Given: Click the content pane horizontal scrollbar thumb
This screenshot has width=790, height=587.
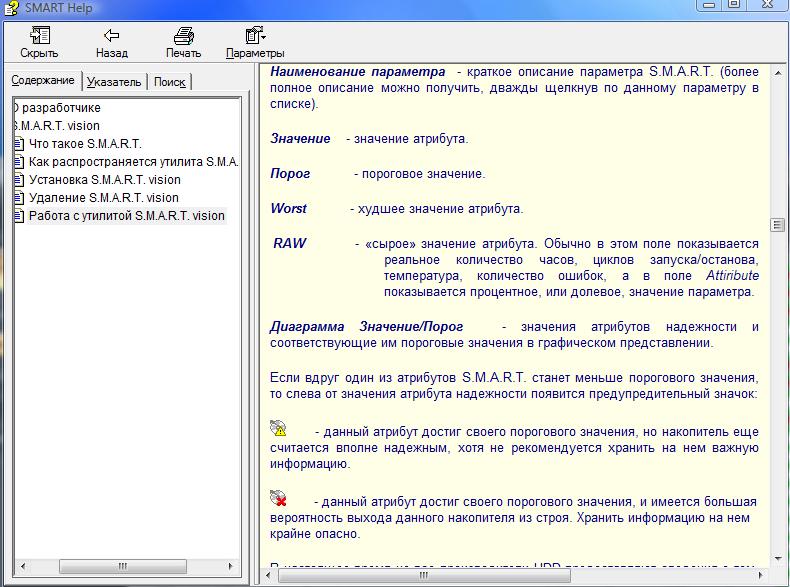Looking at the screenshot, I should click(424, 575).
